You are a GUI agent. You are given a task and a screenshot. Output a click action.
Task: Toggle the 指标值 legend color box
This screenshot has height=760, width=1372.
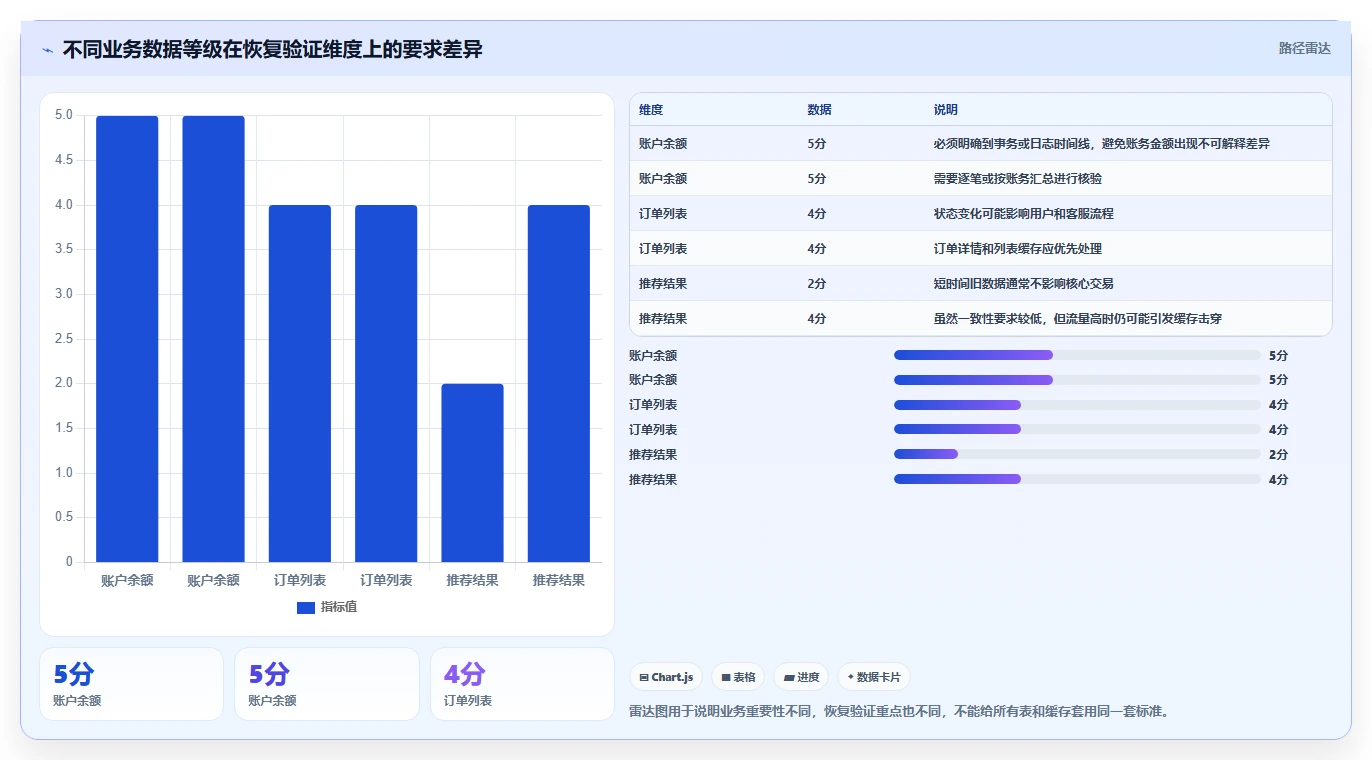[306, 608]
